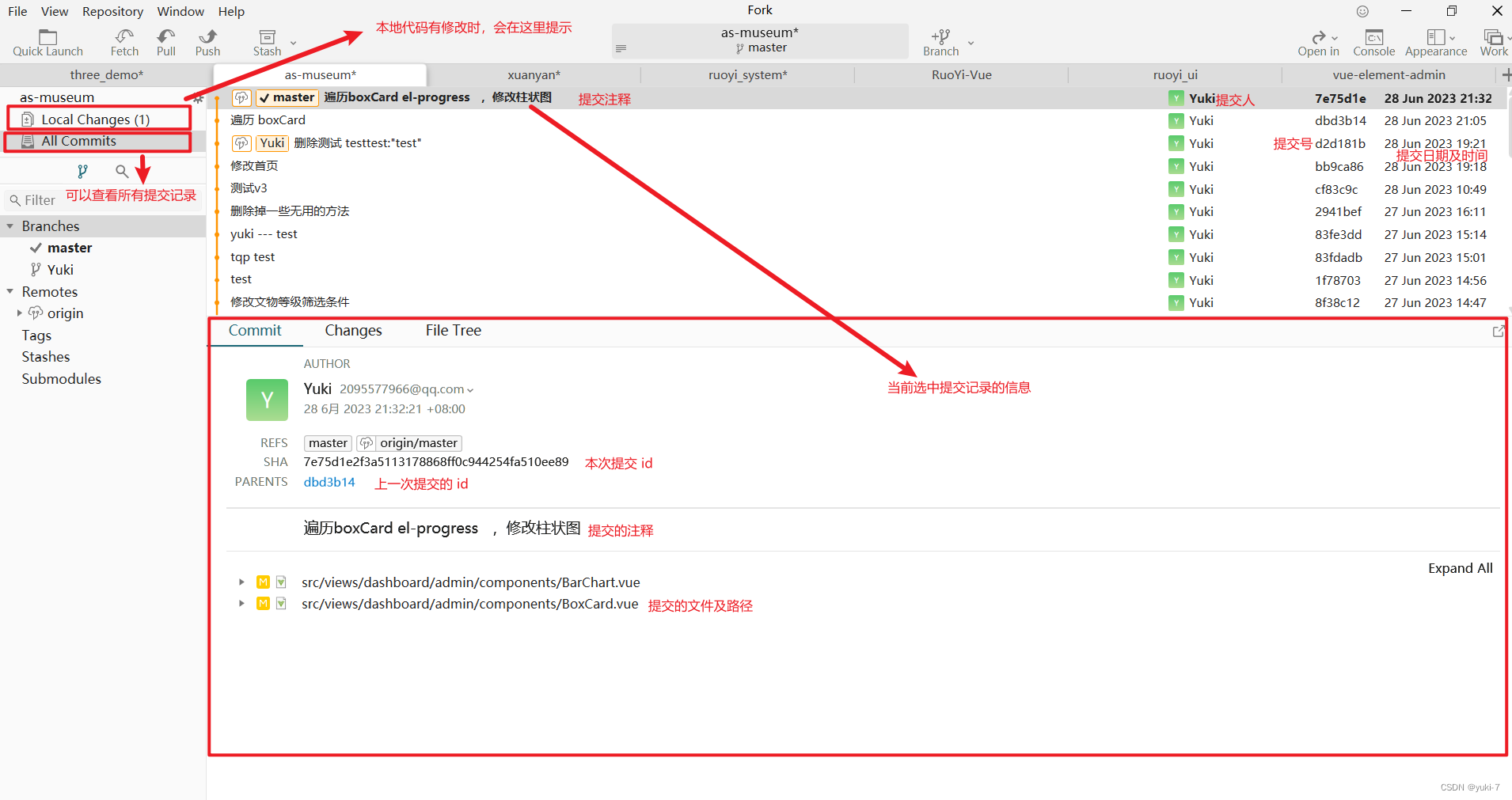Click the smiley feedback icon
The image size is (1512, 800).
[1362, 11]
